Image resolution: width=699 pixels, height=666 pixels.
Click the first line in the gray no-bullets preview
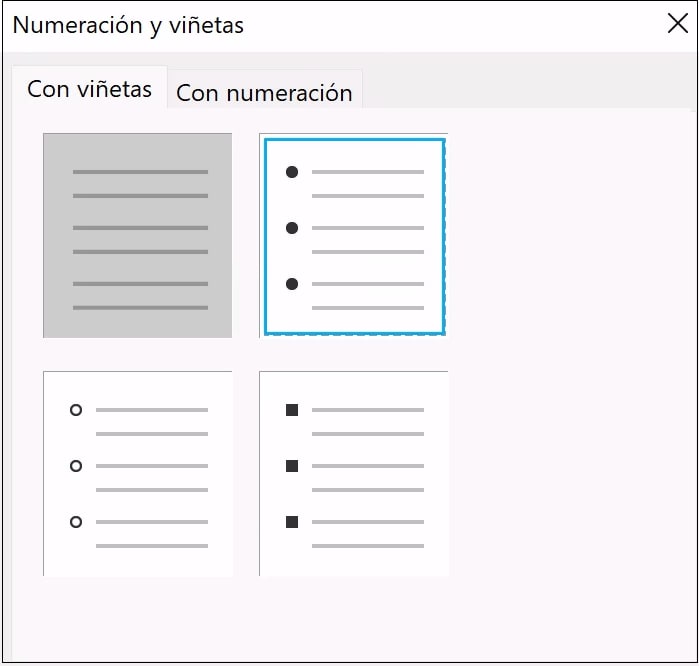[x=140, y=172]
